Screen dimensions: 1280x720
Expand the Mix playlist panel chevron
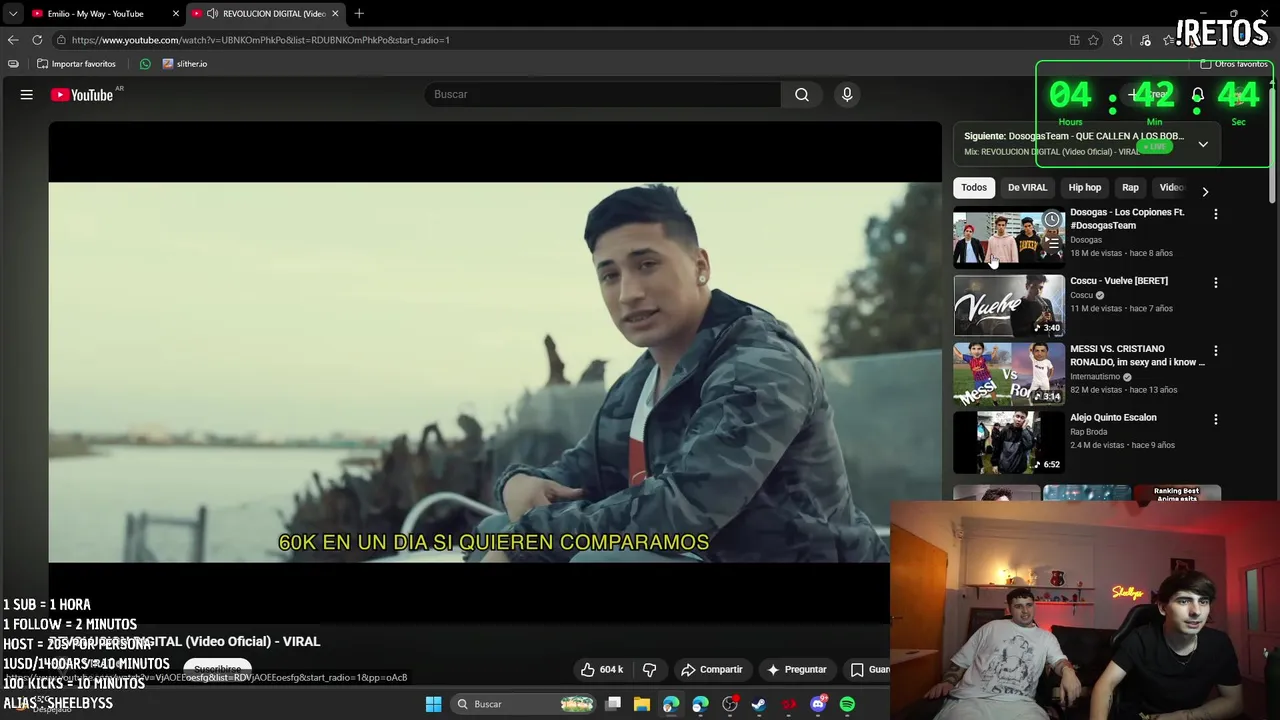1203,144
